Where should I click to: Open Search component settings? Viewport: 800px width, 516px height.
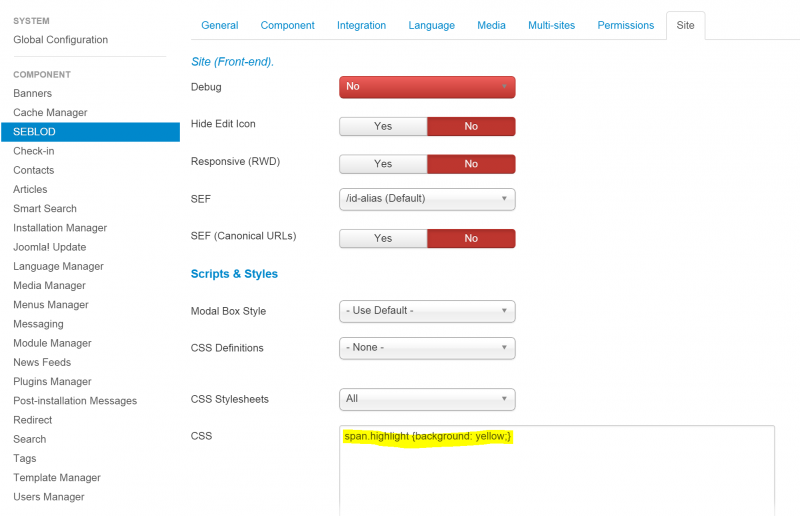coord(30,439)
